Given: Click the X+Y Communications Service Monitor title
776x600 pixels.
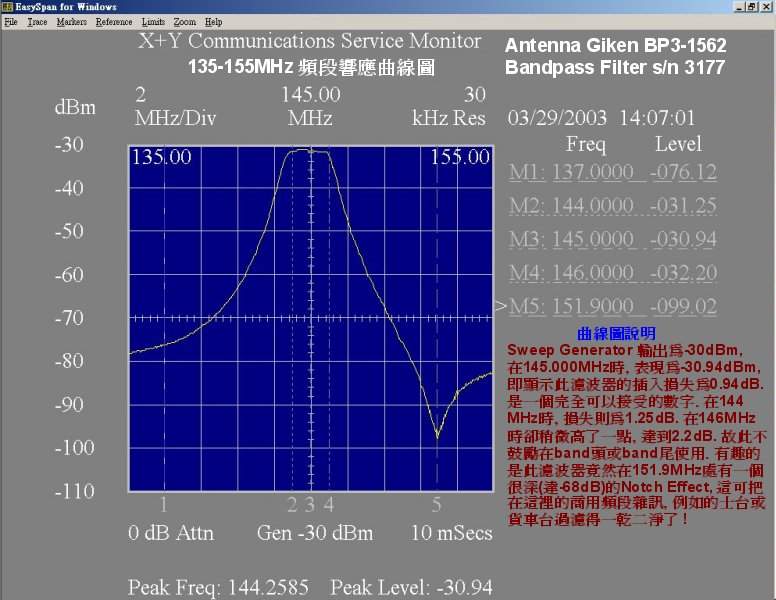Looking at the screenshot, I should tap(310, 41).
